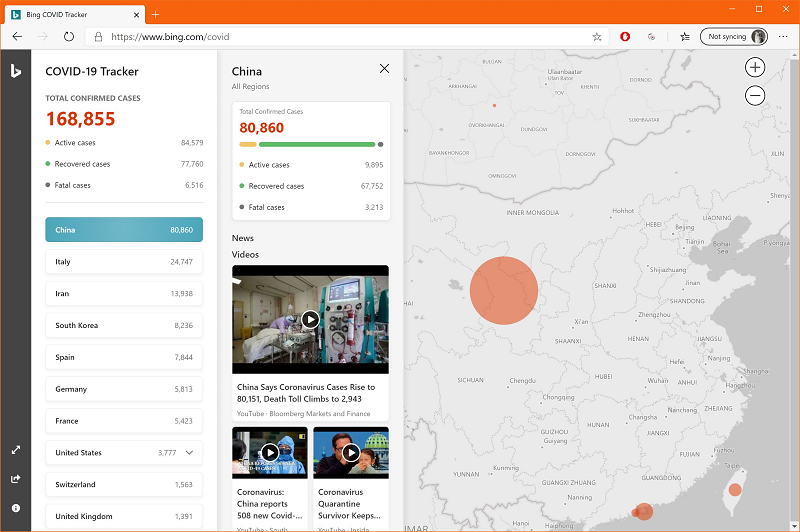800x532 pixels.
Task: Add this page to favorites with the star
Action: [x=597, y=36]
